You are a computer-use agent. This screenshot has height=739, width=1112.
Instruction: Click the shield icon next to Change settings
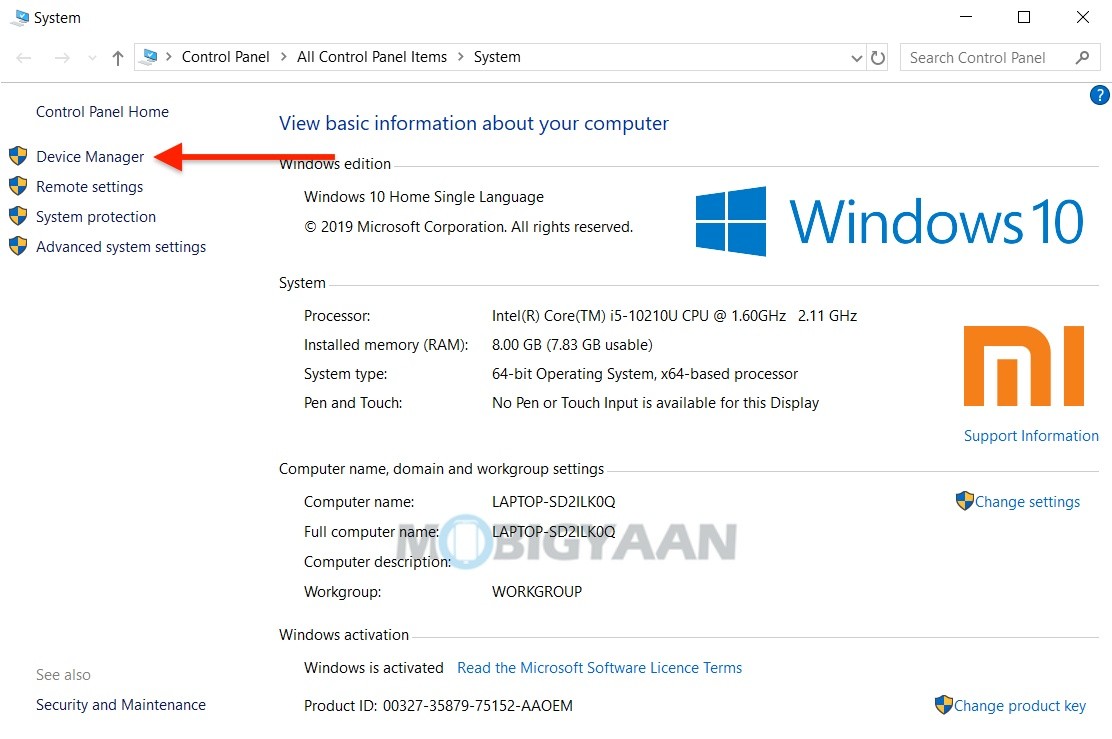[965, 501]
